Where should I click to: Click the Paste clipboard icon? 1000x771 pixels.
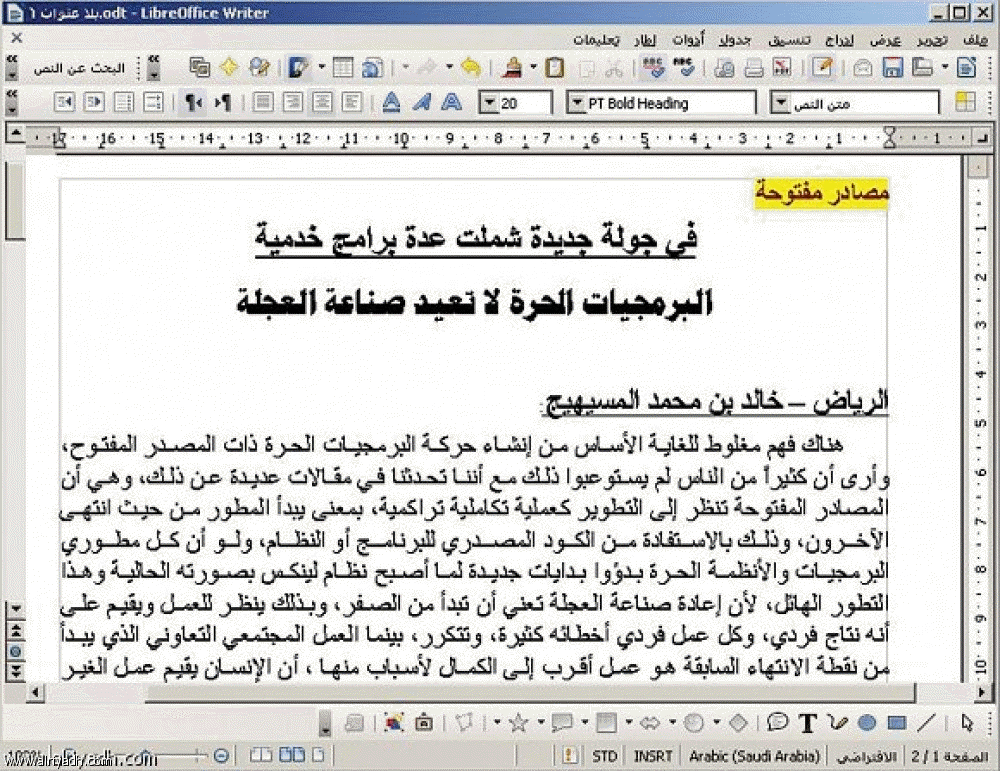pos(554,68)
